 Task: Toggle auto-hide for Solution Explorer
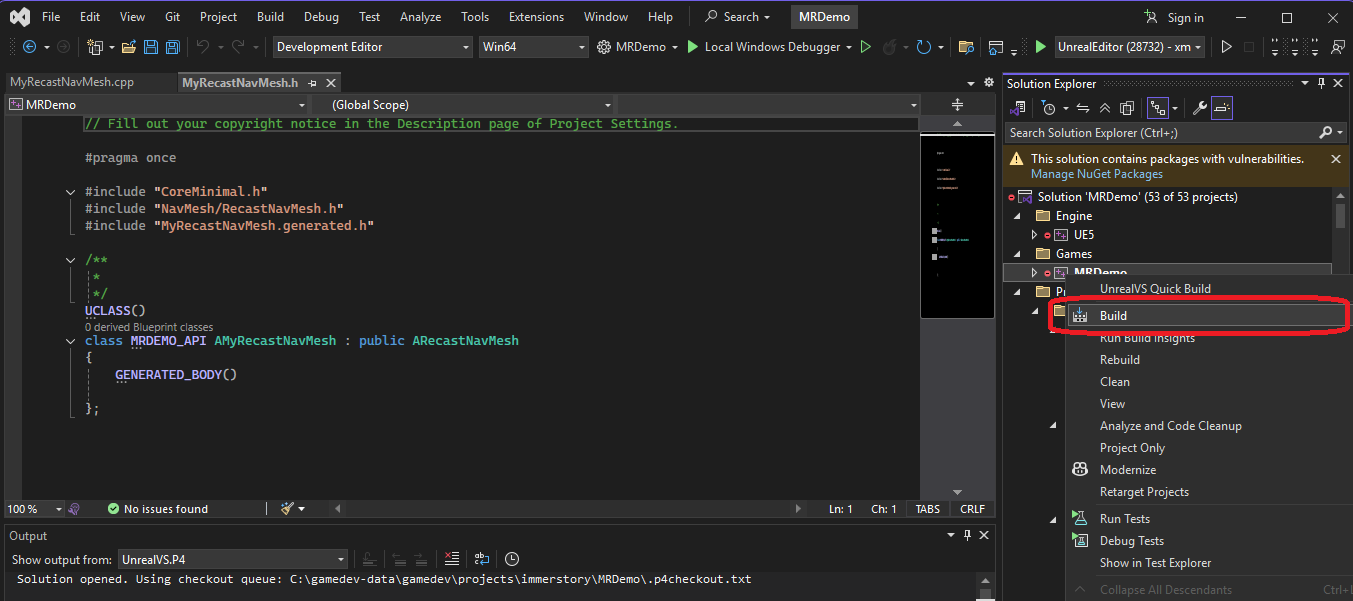click(x=1322, y=83)
